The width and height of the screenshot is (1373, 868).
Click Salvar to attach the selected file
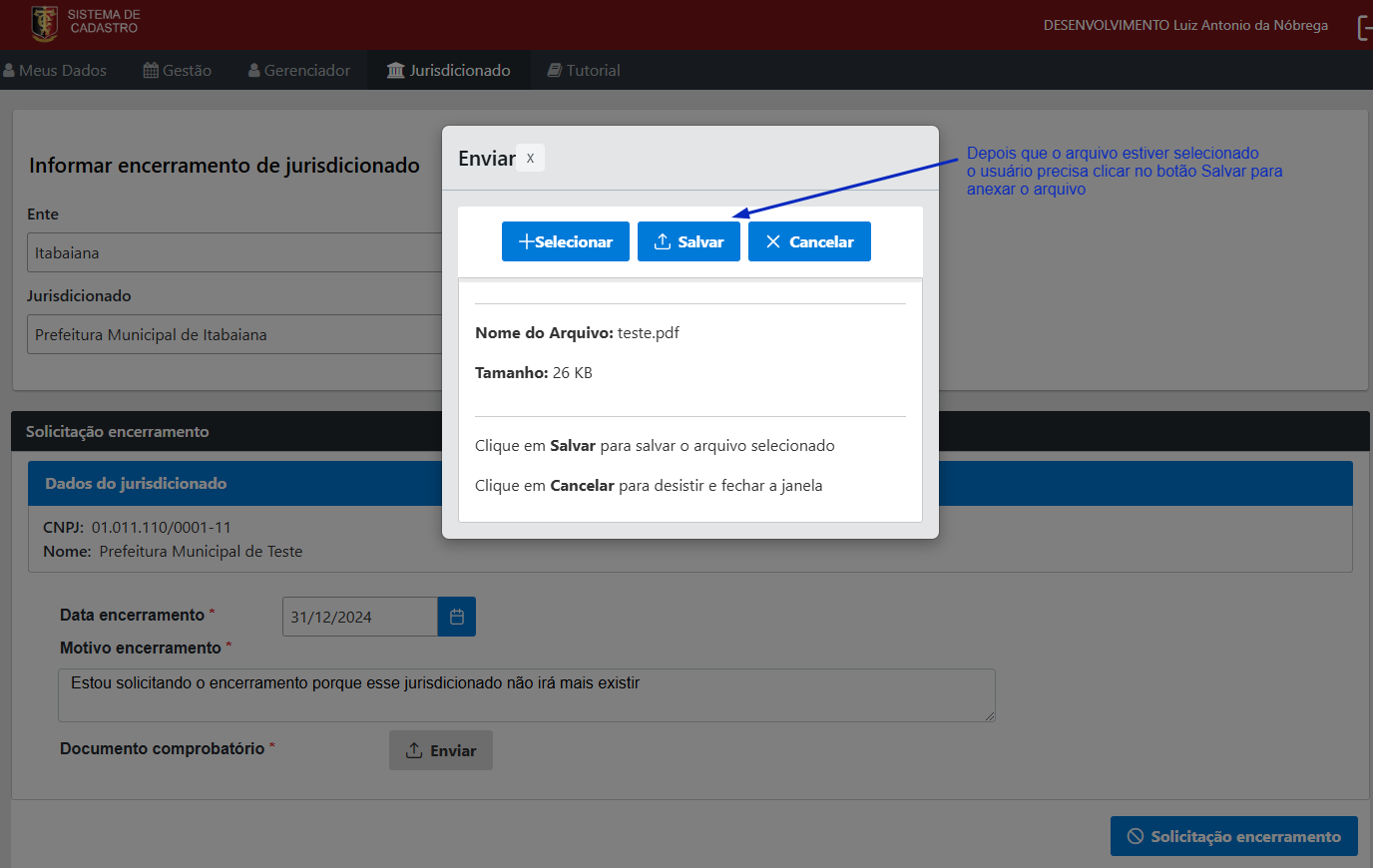click(688, 241)
